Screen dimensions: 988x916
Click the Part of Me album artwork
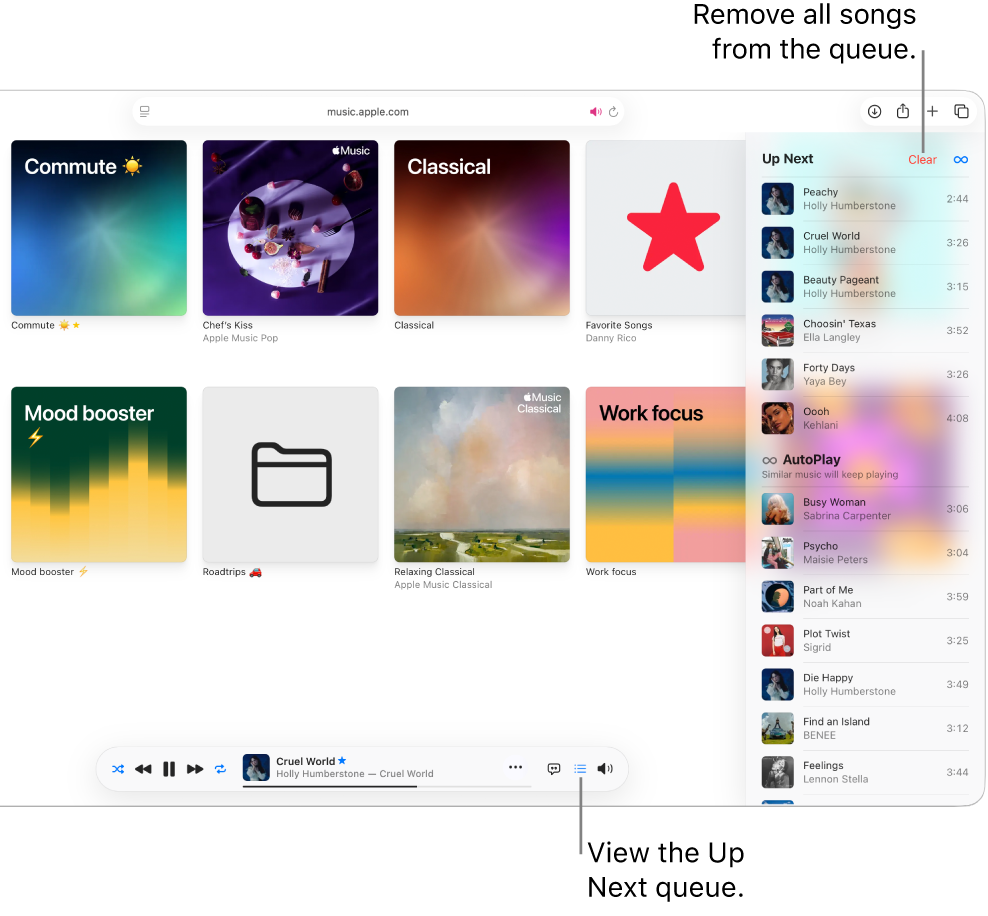[x=778, y=597]
